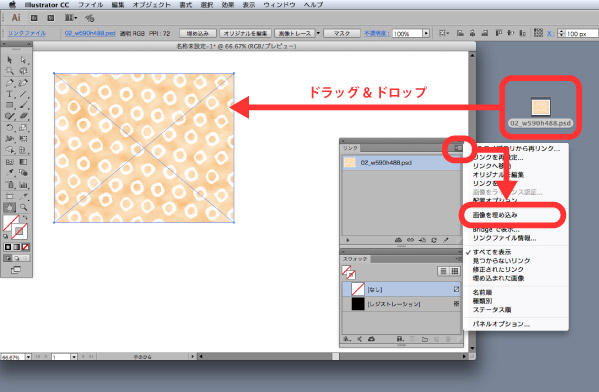599x392 pixels.
Task: Switch Swatches panel to thumbnail view
Action: coord(455,271)
